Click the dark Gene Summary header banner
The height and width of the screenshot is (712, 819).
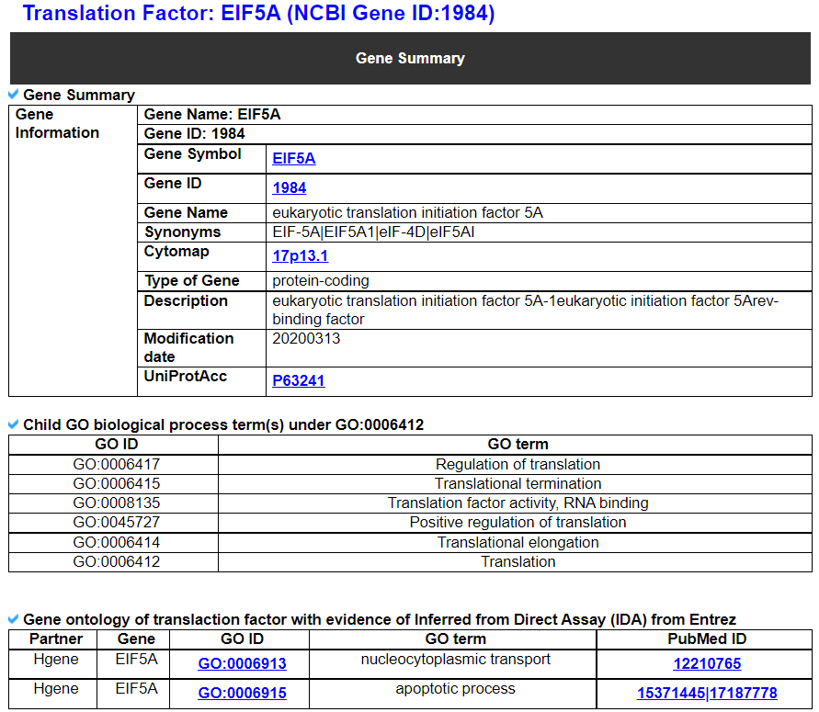(409, 58)
